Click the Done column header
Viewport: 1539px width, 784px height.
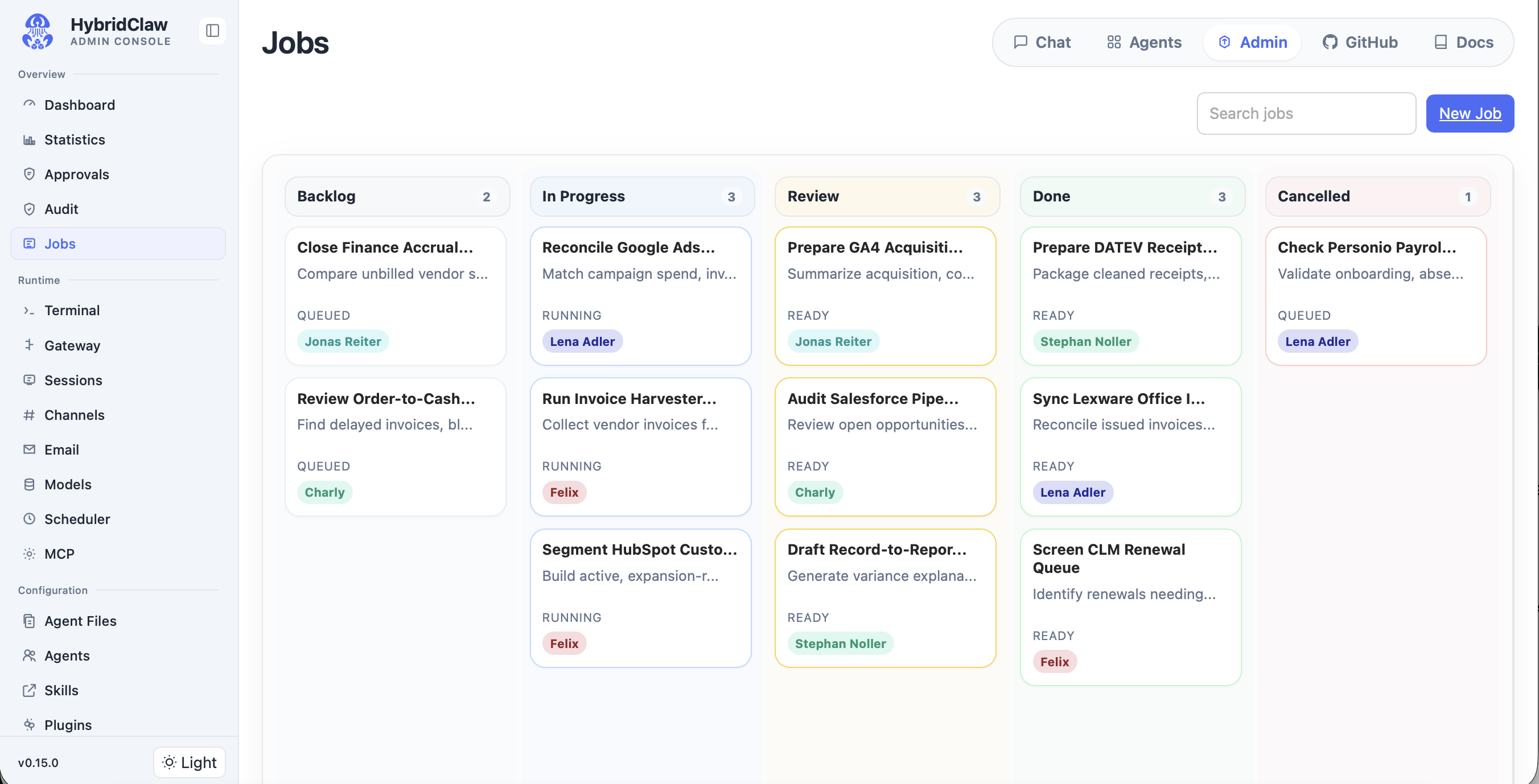[x=1133, y=196]
